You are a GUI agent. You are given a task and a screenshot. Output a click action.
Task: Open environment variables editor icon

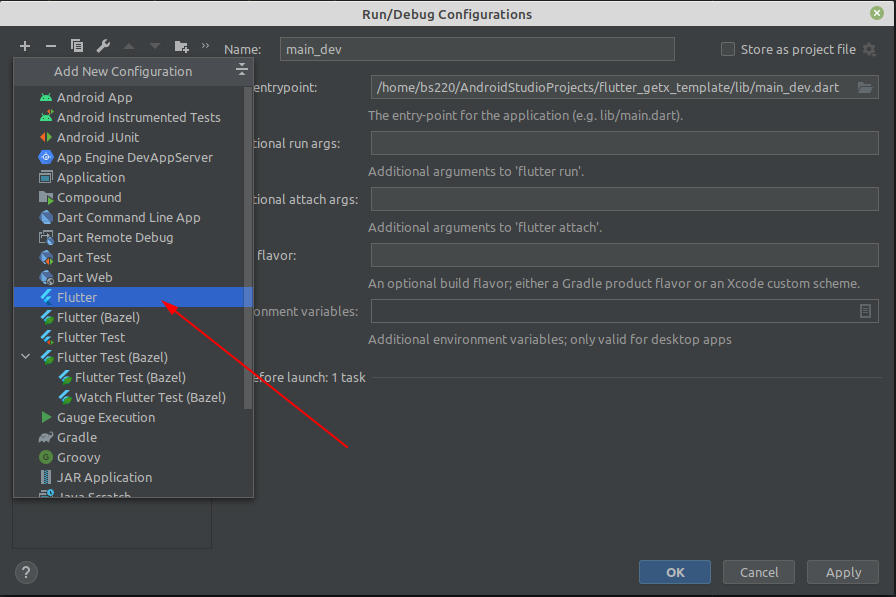click(865, 311)
